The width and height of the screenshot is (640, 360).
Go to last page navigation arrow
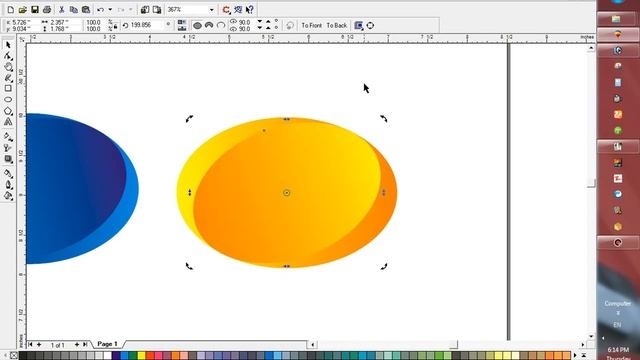[85, 344]
